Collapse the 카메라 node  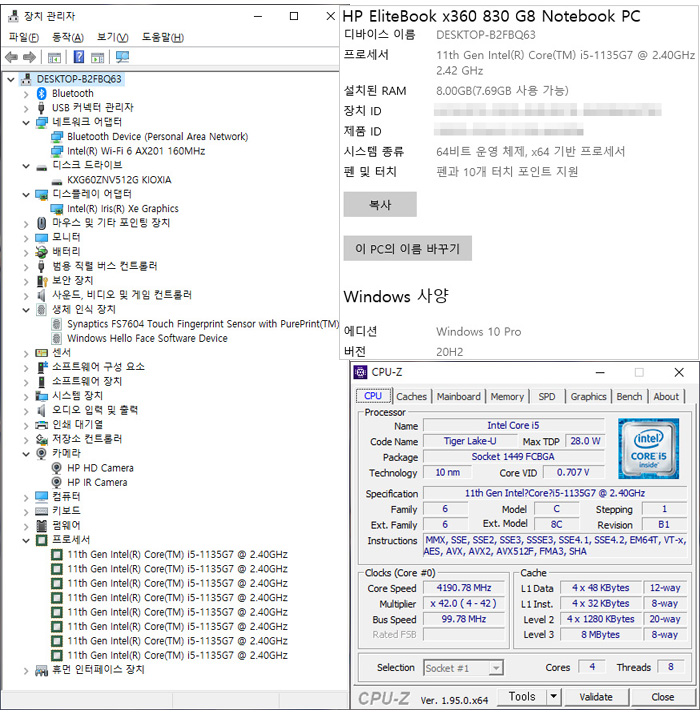point(26,454)
